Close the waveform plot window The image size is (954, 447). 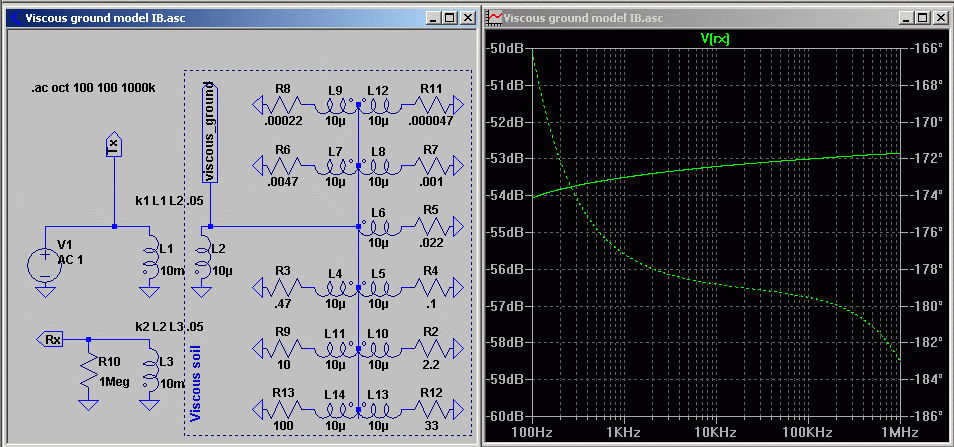point(940,18)
